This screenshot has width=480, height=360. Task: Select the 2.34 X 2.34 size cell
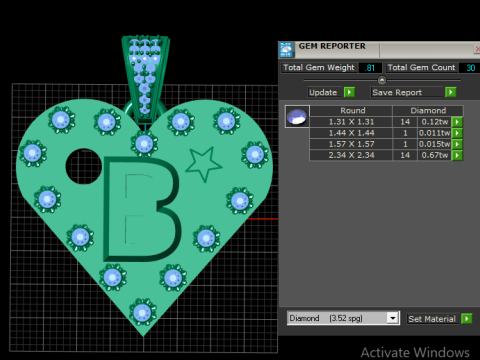coord(351,155)
